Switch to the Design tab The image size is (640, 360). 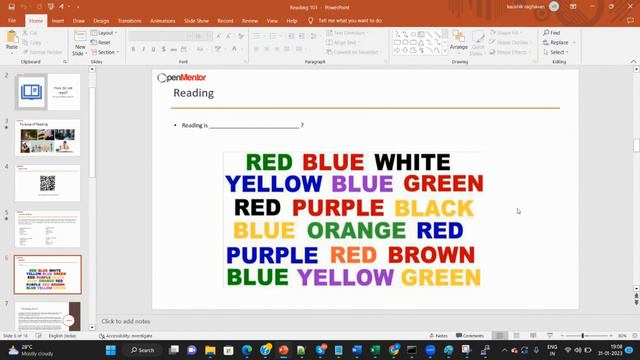tap(101, 20)
